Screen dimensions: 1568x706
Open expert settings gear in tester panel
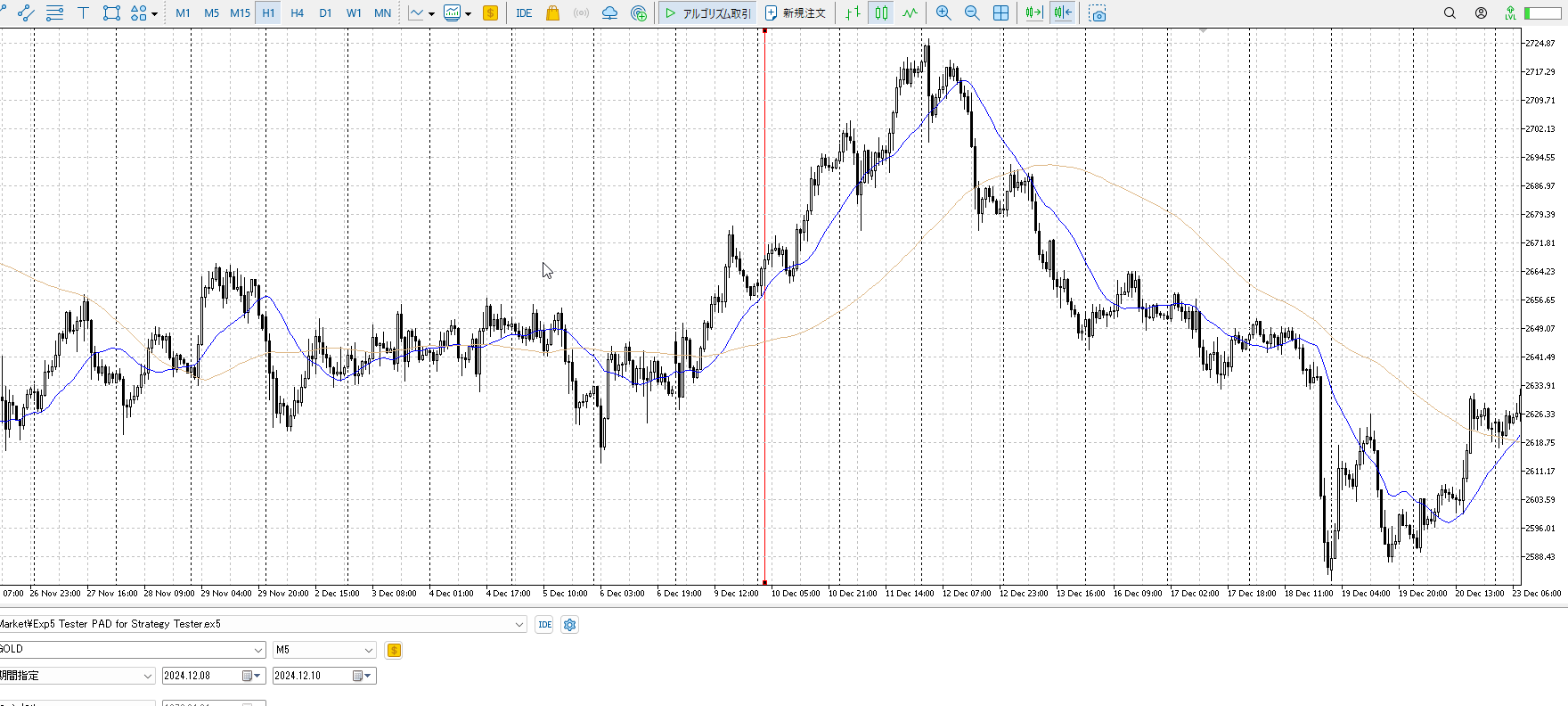tap(570, 625)
